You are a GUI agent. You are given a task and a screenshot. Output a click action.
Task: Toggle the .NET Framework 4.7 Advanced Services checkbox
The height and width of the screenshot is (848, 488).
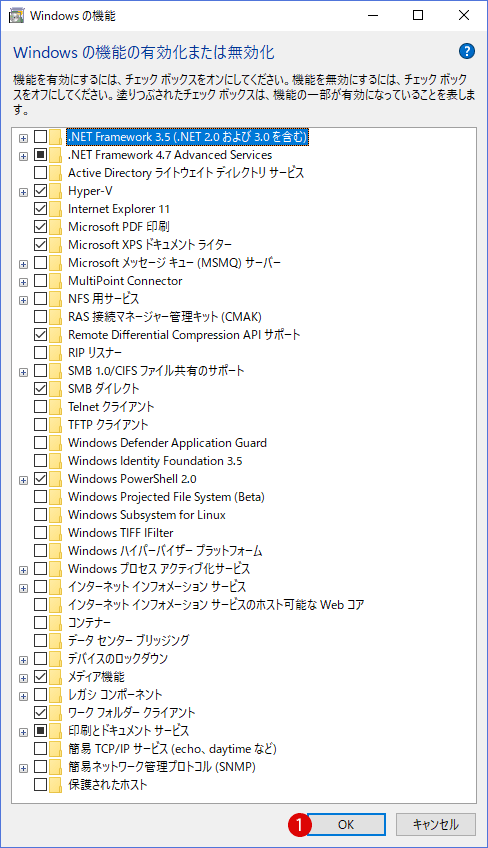40,155
